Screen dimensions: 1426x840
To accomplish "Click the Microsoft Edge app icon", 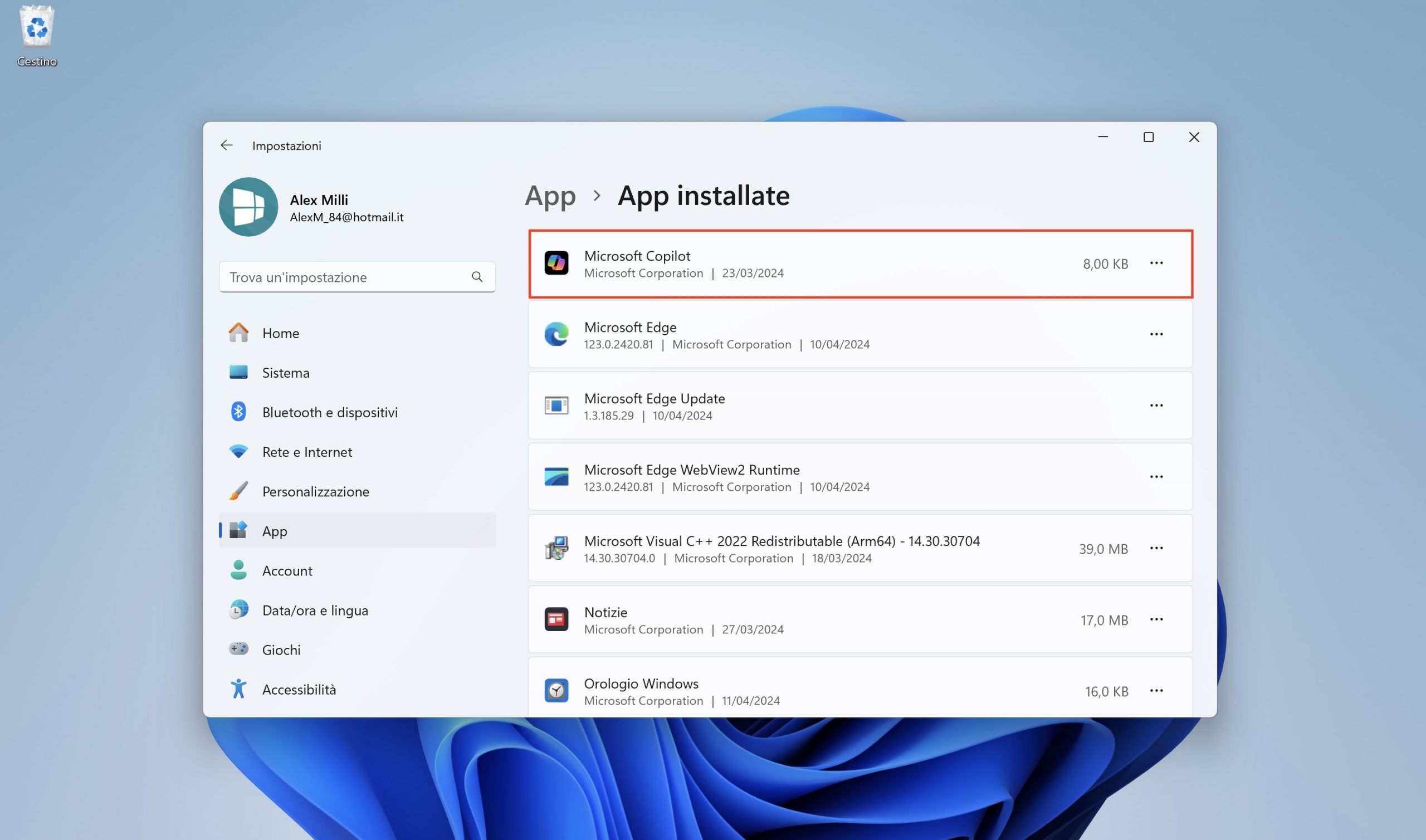I will point(556,335).
